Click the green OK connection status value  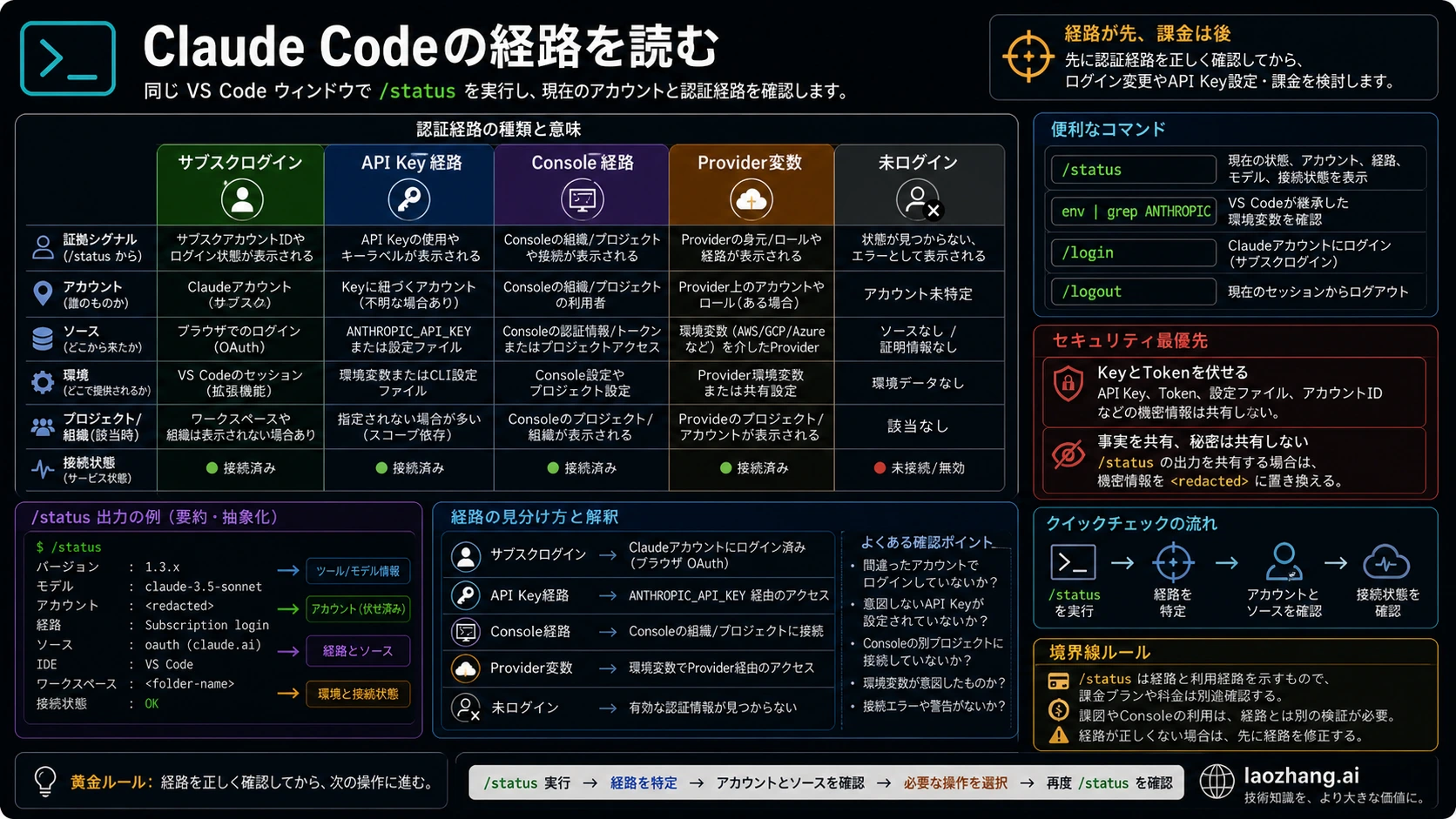coord(152,703)
